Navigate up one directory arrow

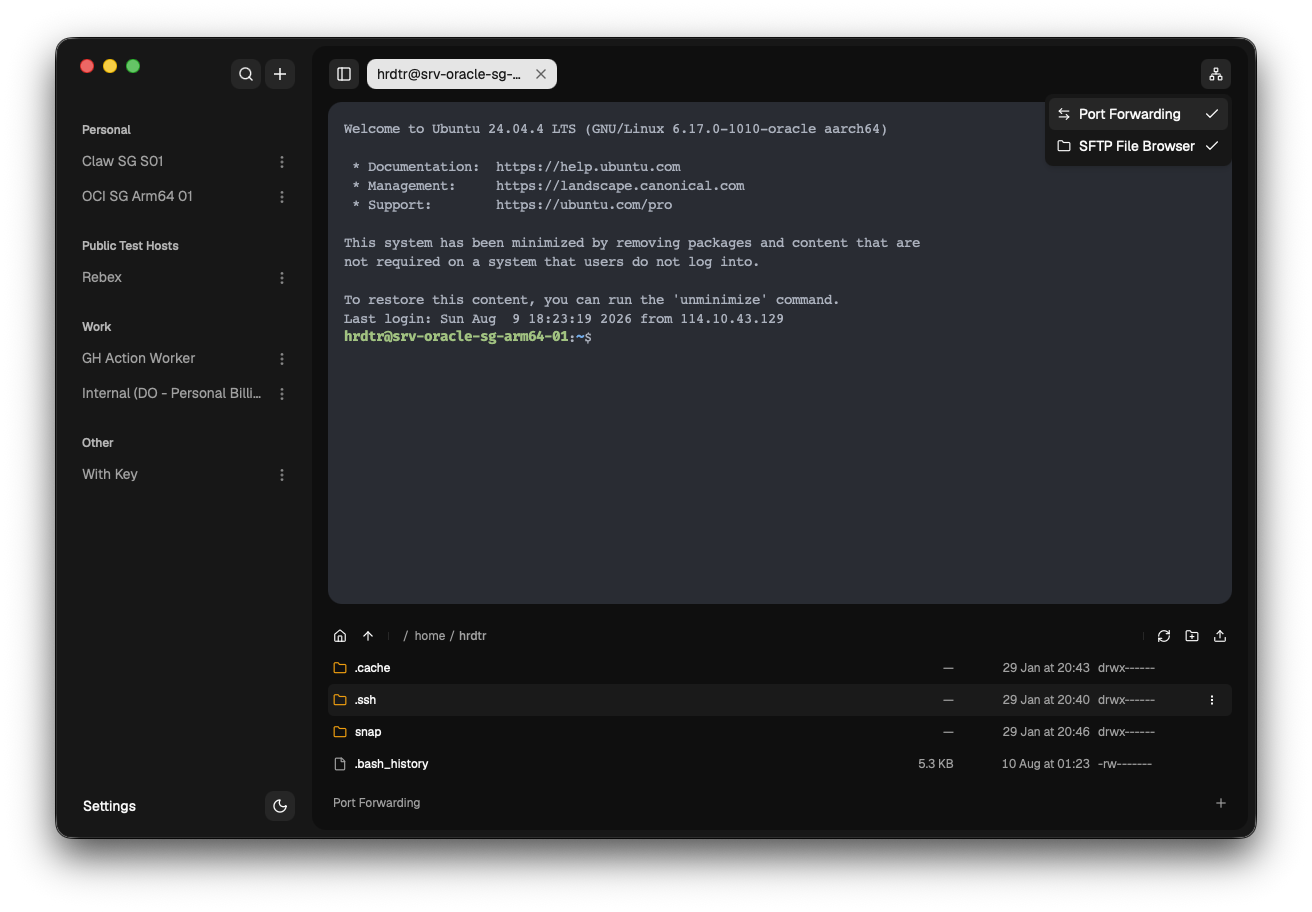point(368,636)
